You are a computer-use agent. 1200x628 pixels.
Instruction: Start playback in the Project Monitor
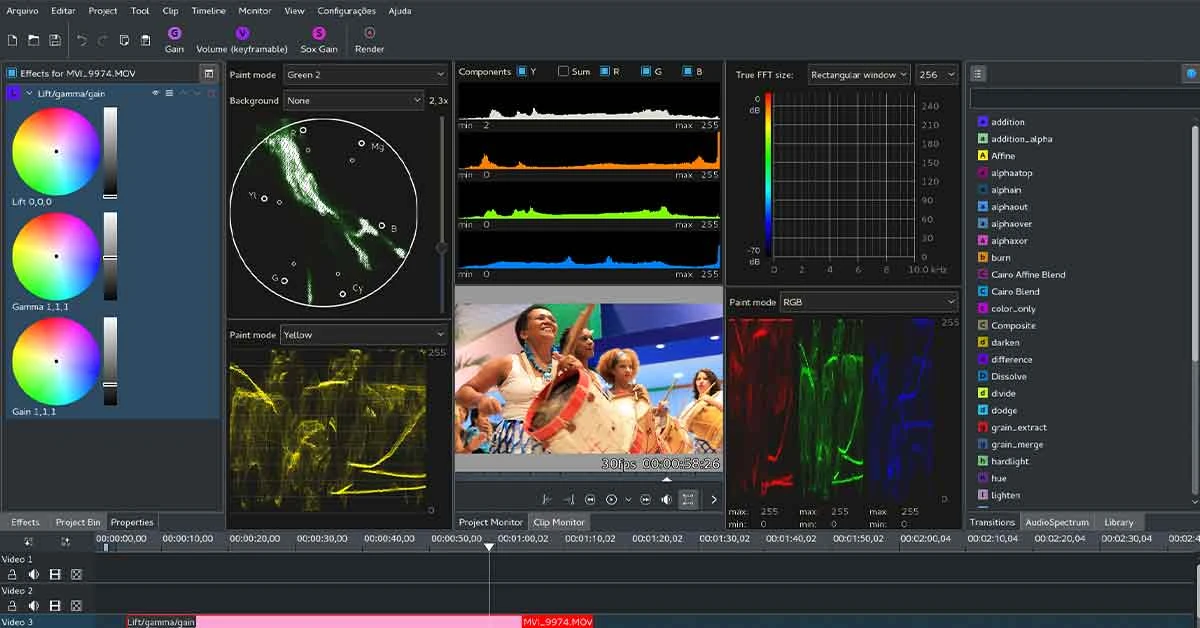click(610, 499)
